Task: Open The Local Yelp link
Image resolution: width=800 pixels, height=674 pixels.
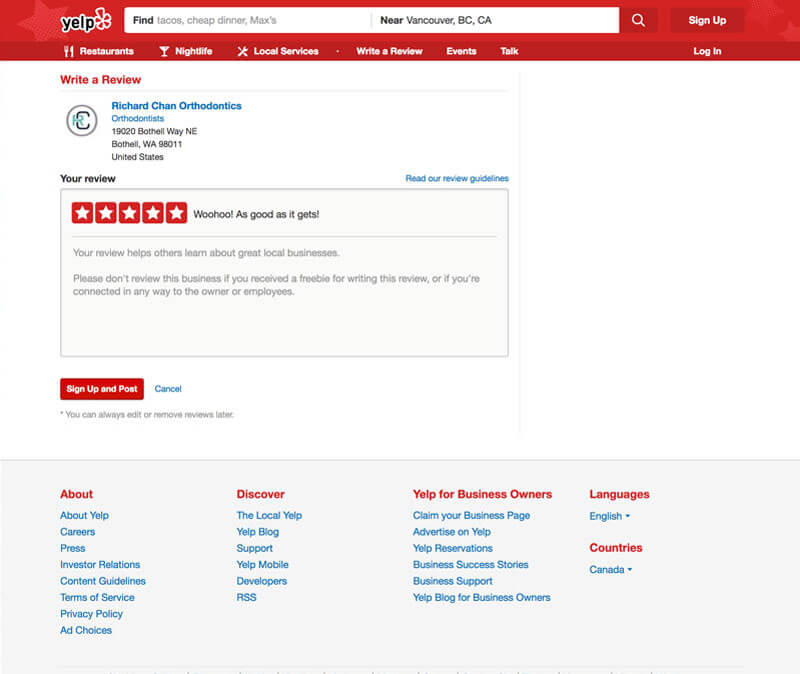Action: [x=269, y=515]
